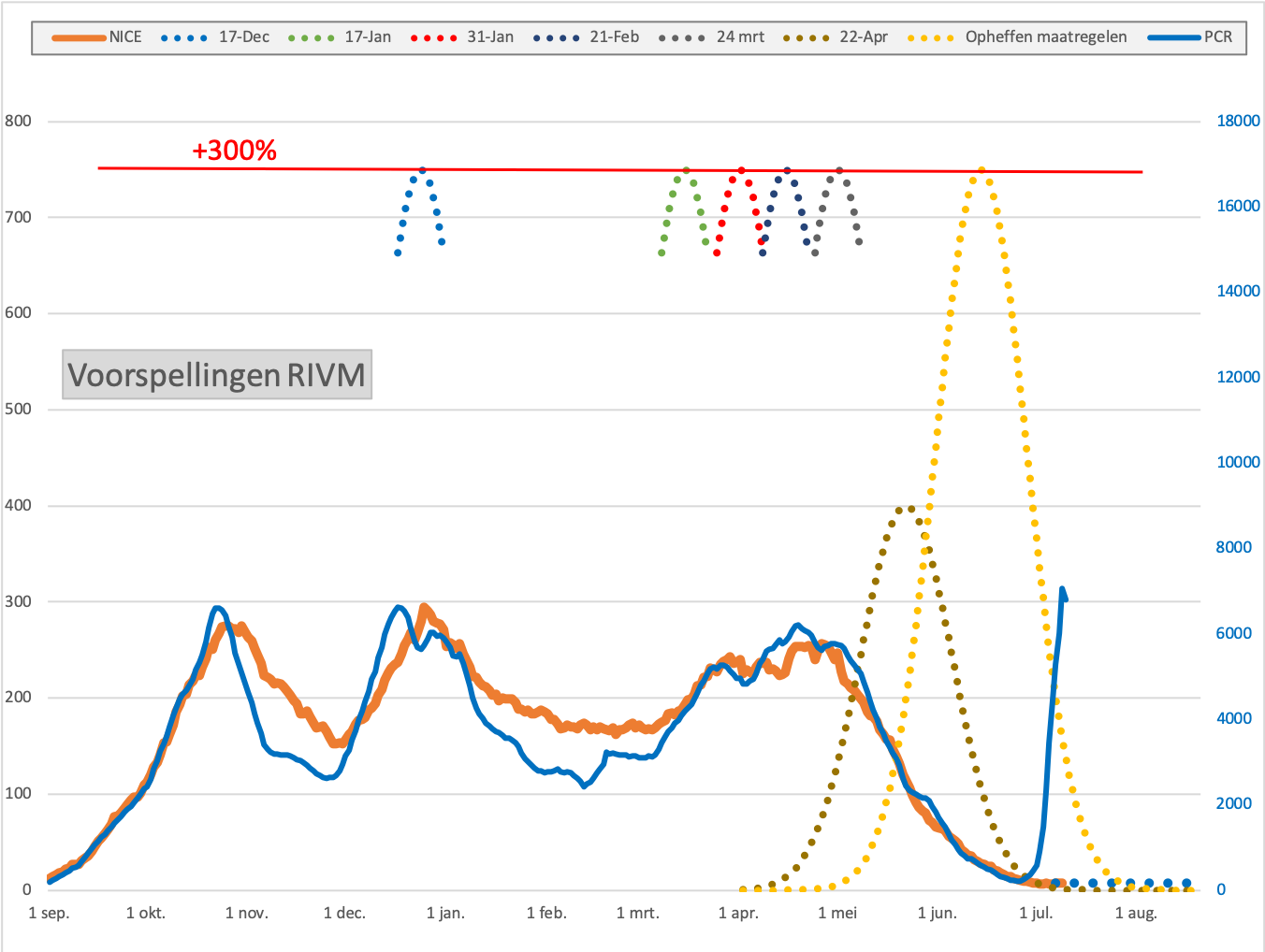This screenshot has width=1265, height=952.
Task: Click the NICE legend entry
Action: [x=97, y=37]
